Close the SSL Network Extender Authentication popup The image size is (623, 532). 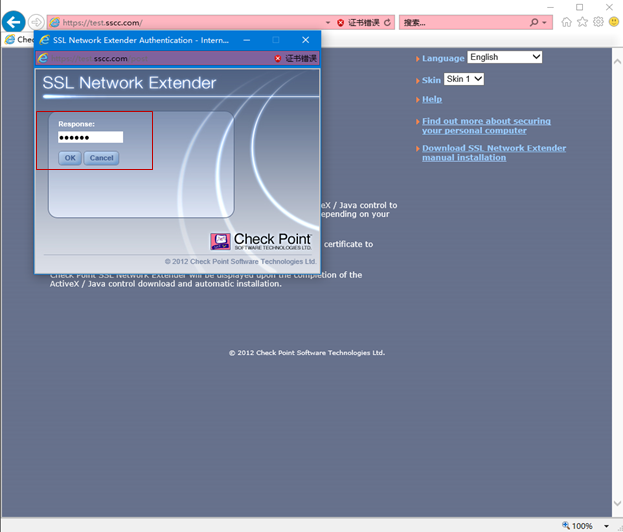[306, 40]
